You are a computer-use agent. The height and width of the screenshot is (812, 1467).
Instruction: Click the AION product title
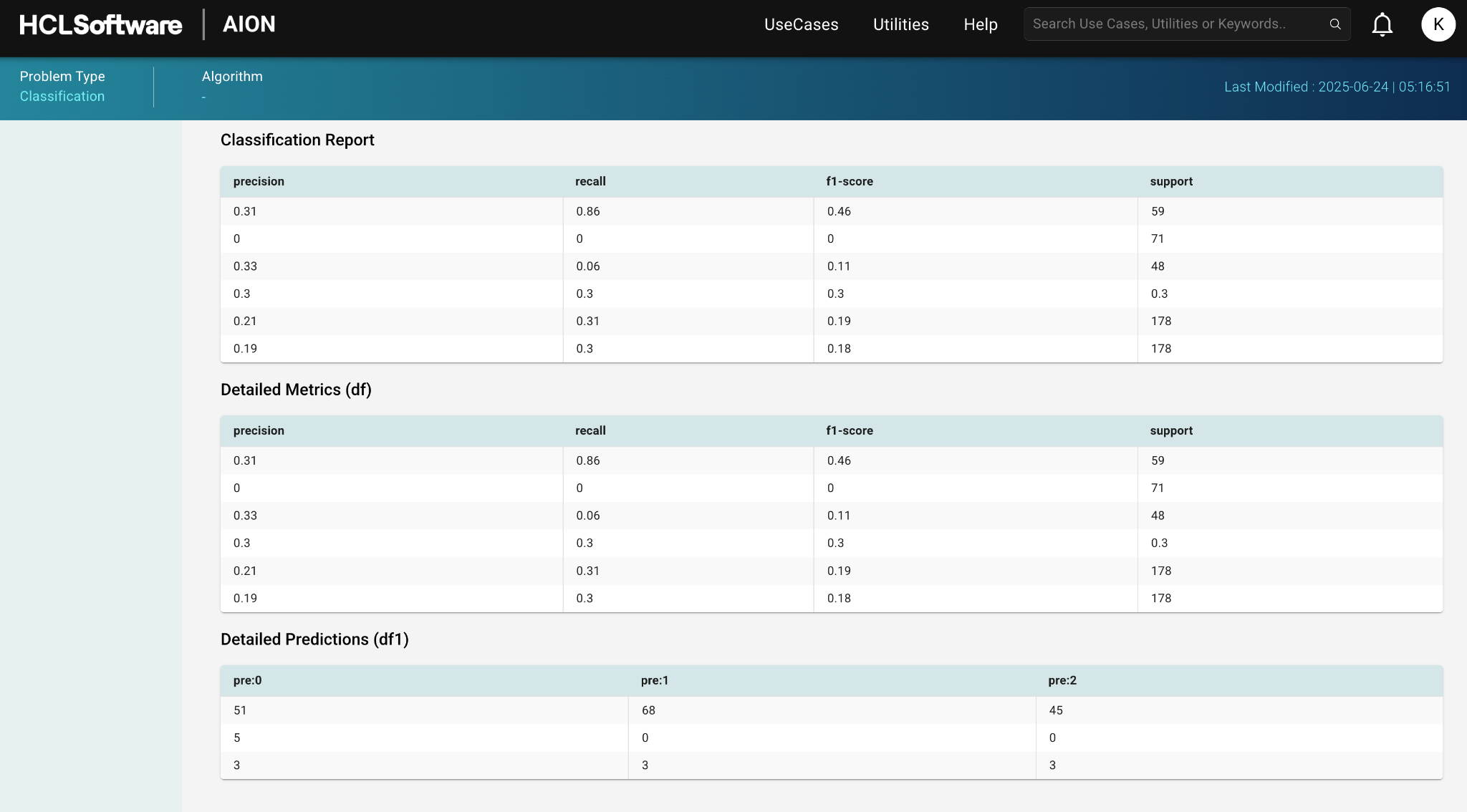(x=249, y=24)
